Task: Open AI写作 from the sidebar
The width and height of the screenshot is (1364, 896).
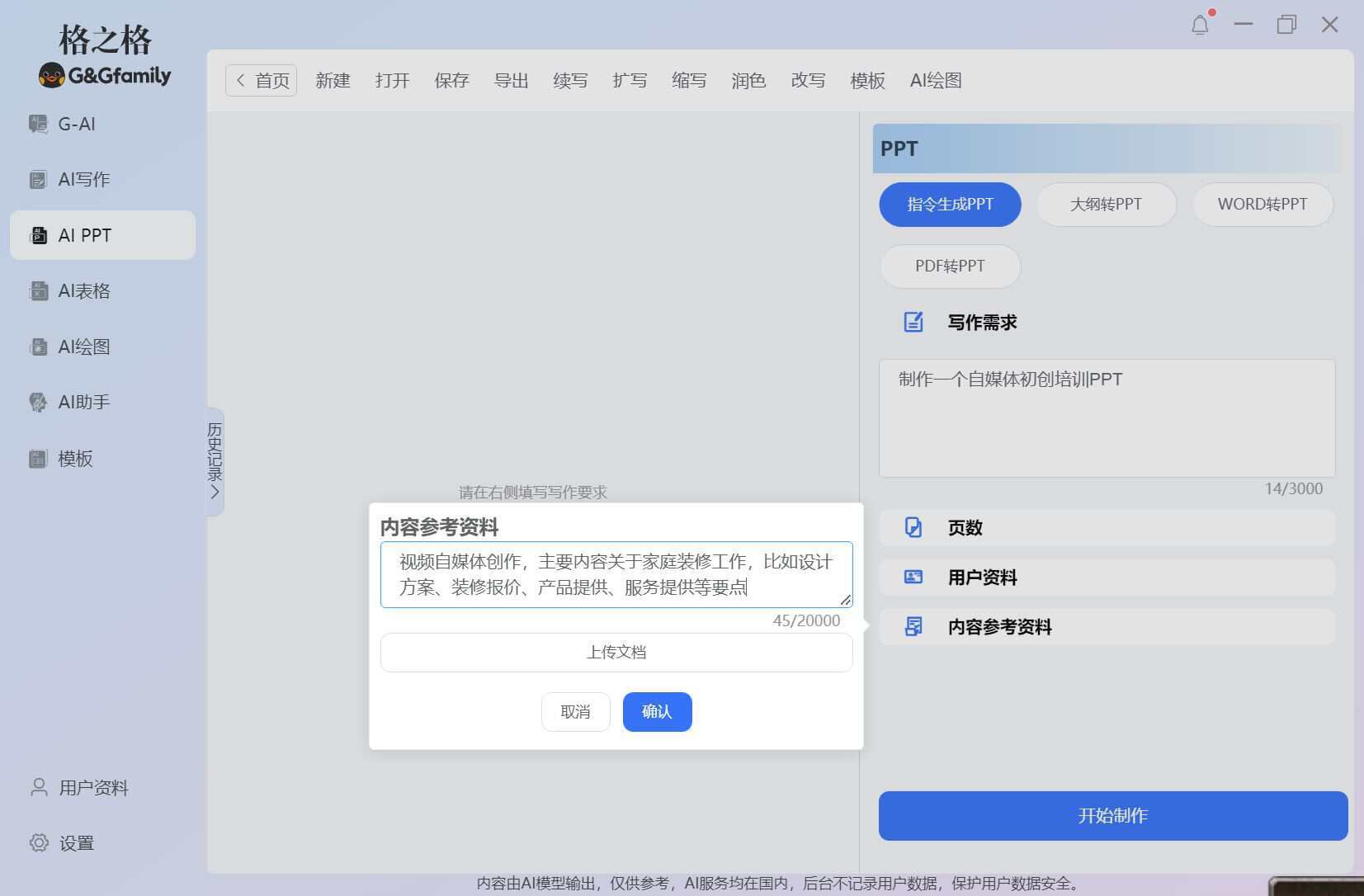Action: pyautogui.click(x=83, y=179)
